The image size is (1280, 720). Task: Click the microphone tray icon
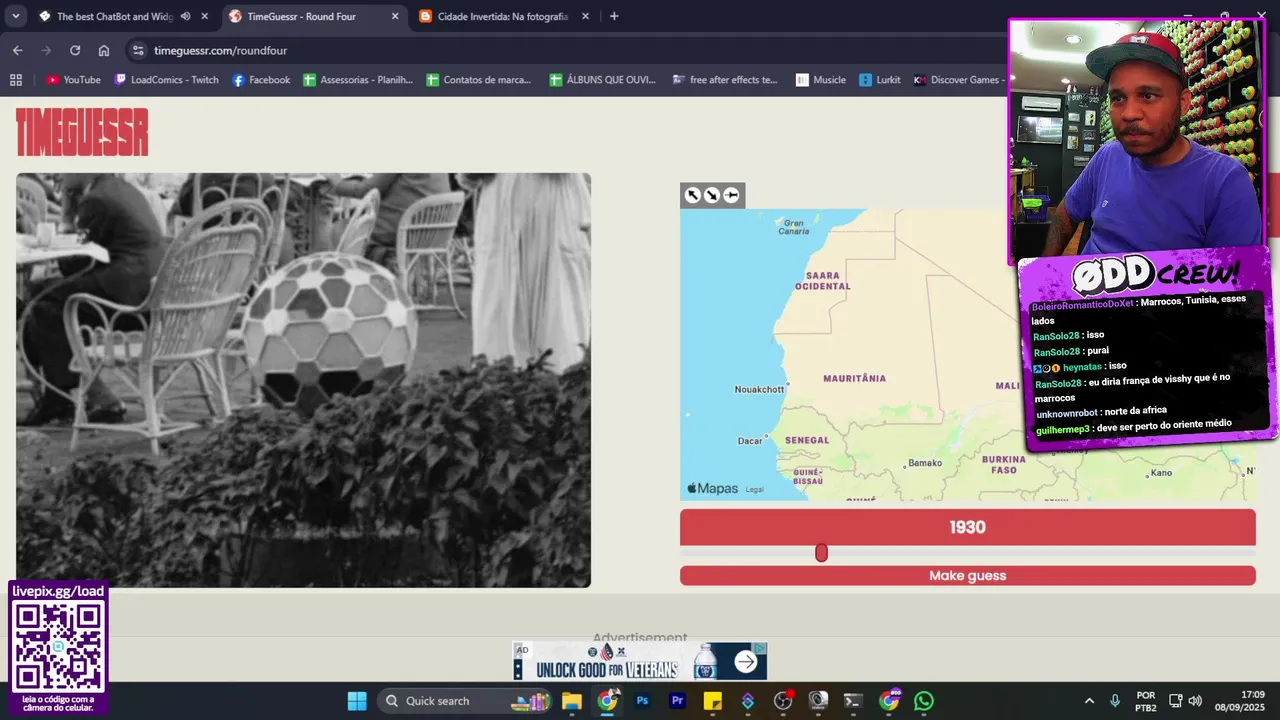pyautogui.click(x=1115, y=701)
